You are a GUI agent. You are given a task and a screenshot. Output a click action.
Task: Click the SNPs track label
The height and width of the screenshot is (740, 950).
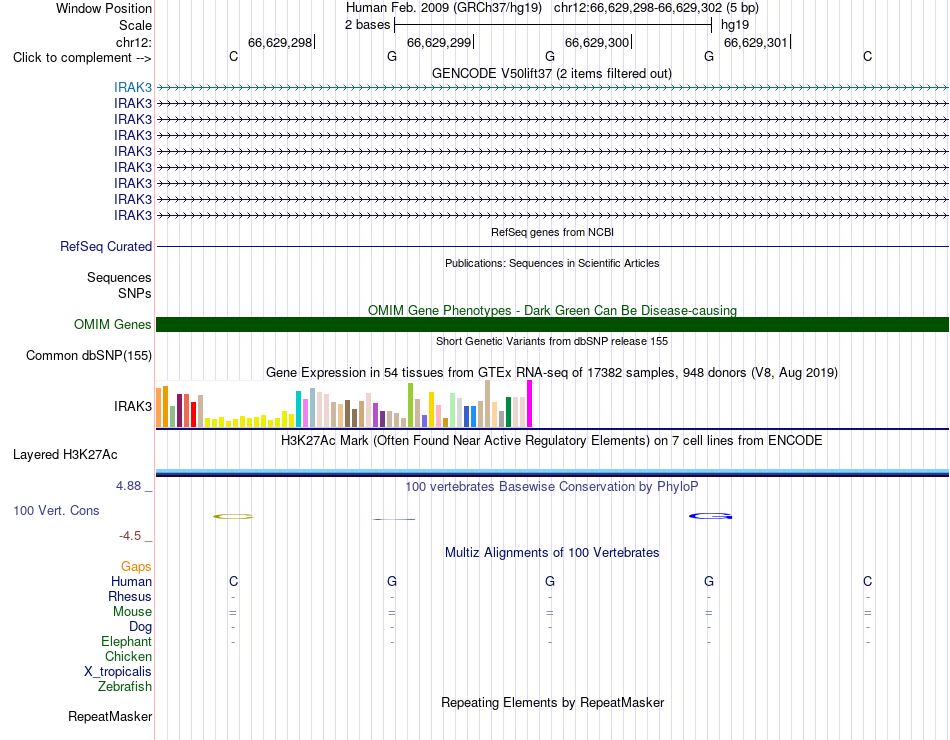coord(135,293)
